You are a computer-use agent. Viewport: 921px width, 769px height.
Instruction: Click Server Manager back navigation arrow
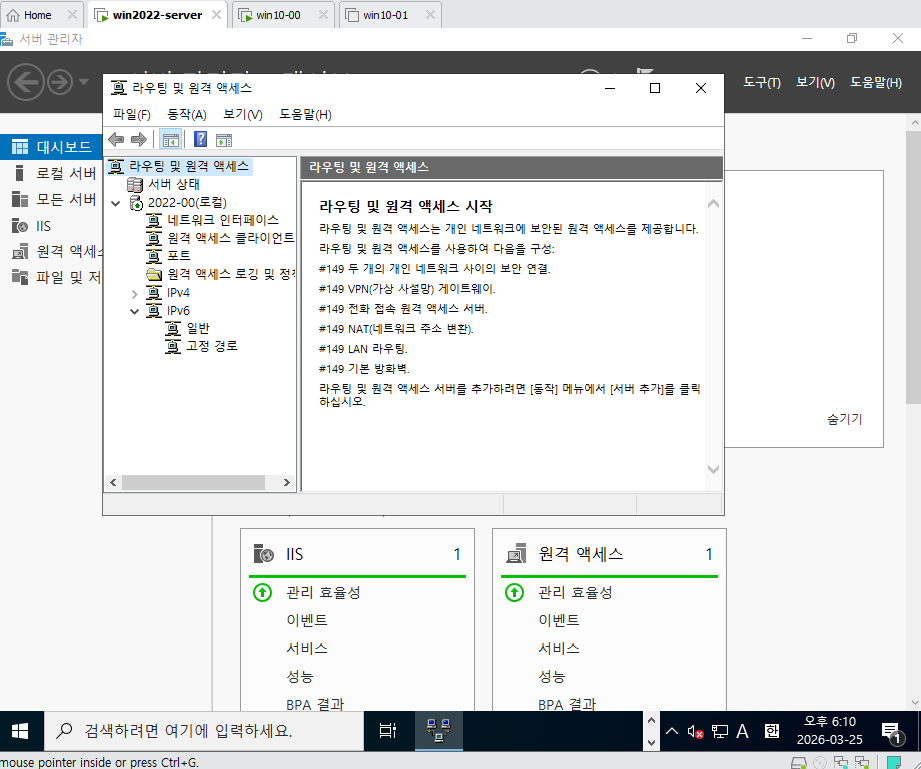[x=26, y=82]
